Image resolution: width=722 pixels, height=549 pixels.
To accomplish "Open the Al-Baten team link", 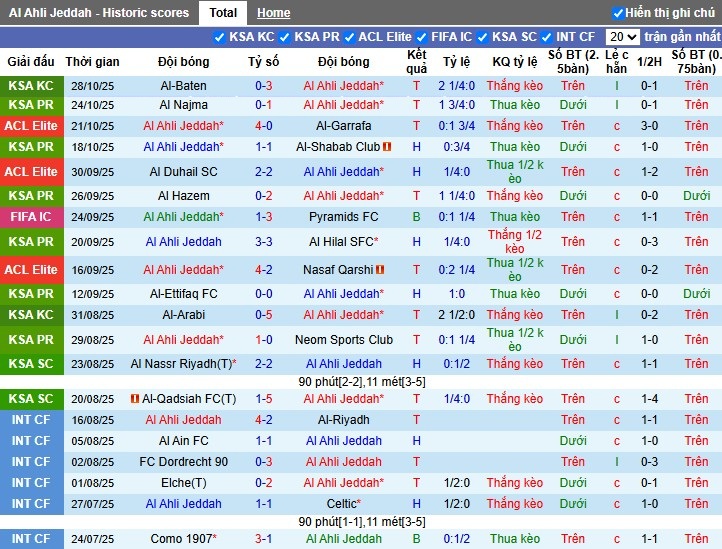I will tap(184, 86).
